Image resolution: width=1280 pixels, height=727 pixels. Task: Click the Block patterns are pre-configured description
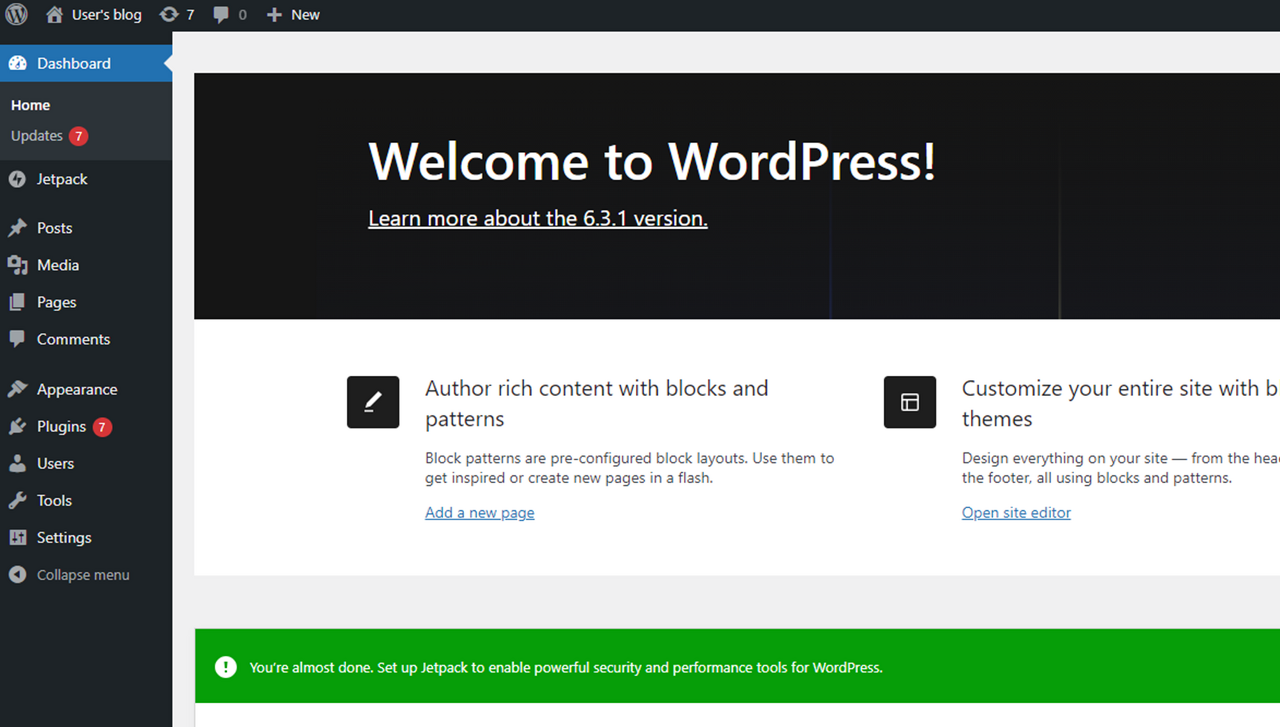629,468
